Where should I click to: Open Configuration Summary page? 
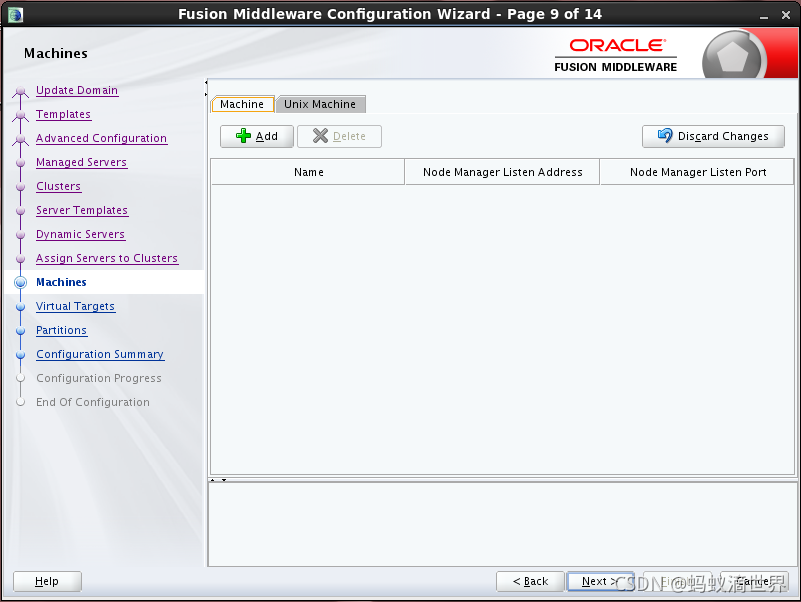100,355
